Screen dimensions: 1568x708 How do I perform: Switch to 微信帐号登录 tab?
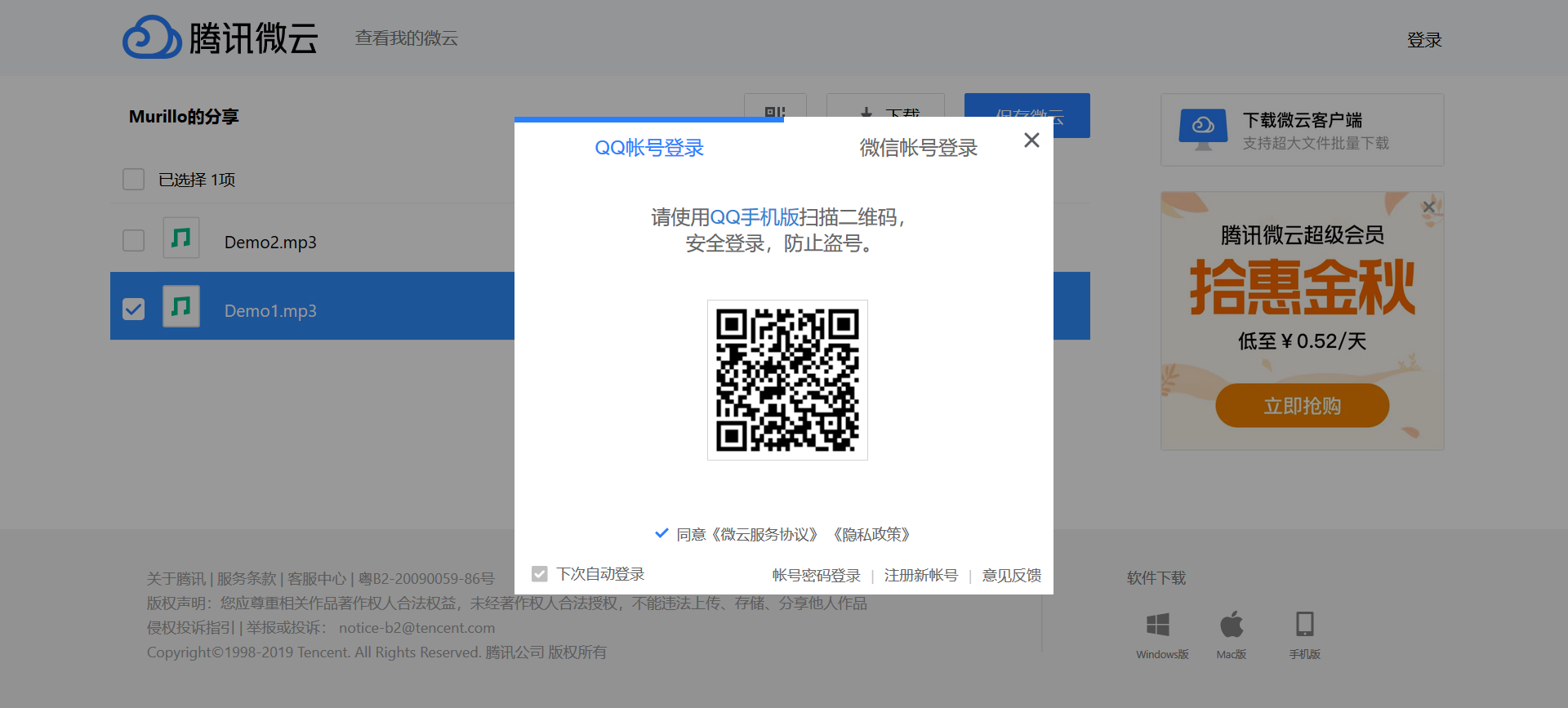919,148
